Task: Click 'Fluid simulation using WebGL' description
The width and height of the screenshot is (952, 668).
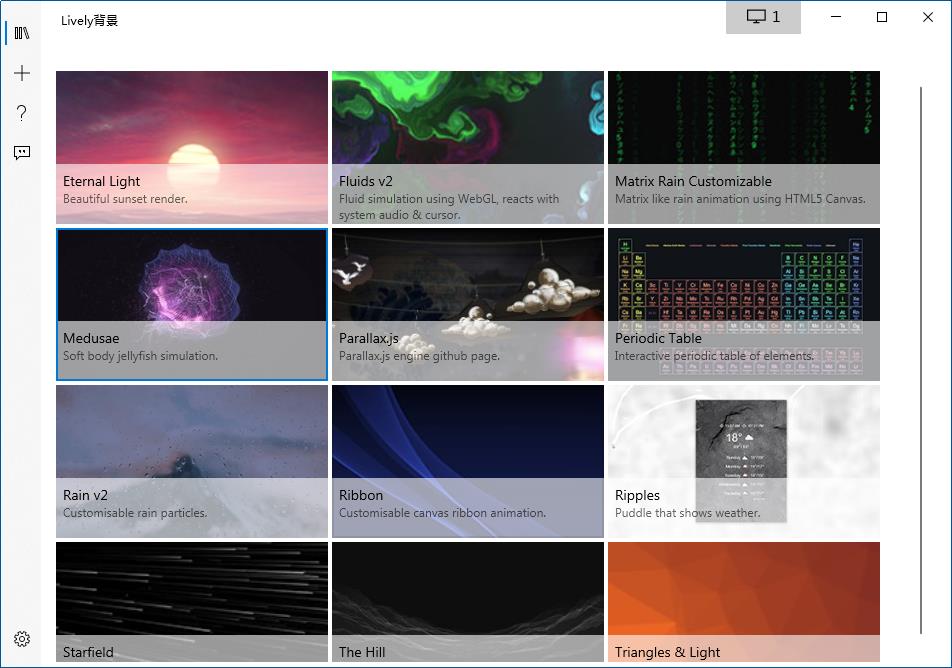Action: (x=449, y=207)
